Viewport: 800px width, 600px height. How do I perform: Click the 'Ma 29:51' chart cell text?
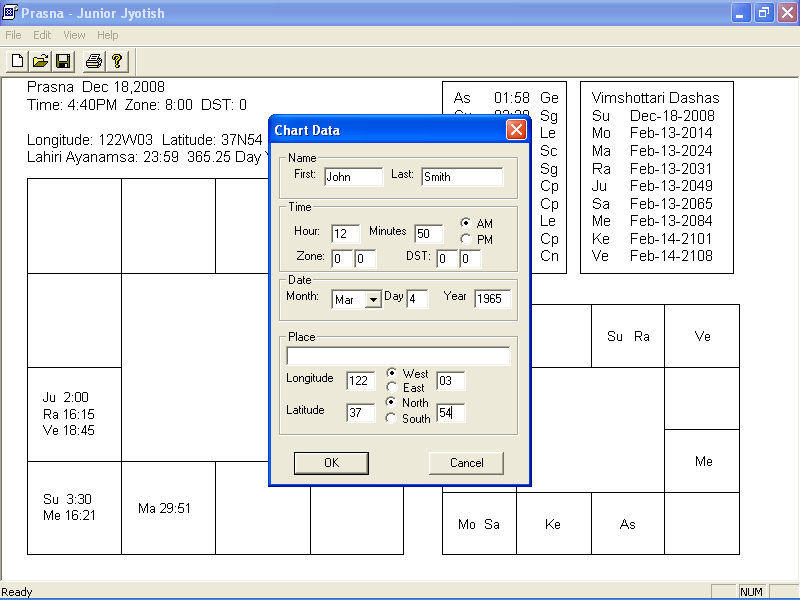(x=164, y=508)
